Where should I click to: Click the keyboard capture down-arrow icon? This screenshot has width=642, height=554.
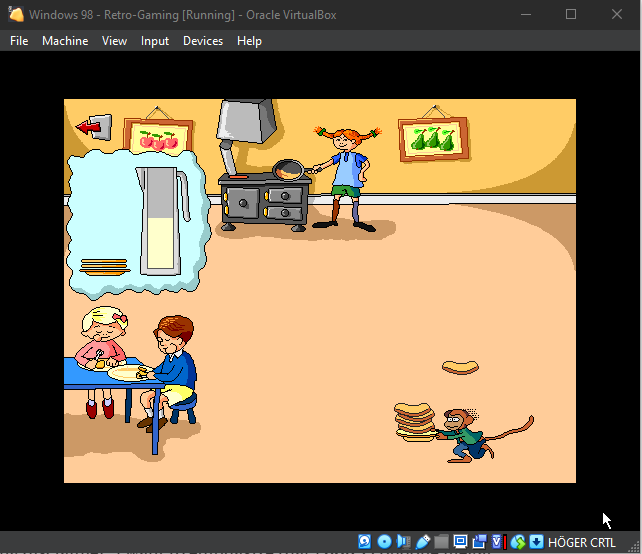pos(536,542)
